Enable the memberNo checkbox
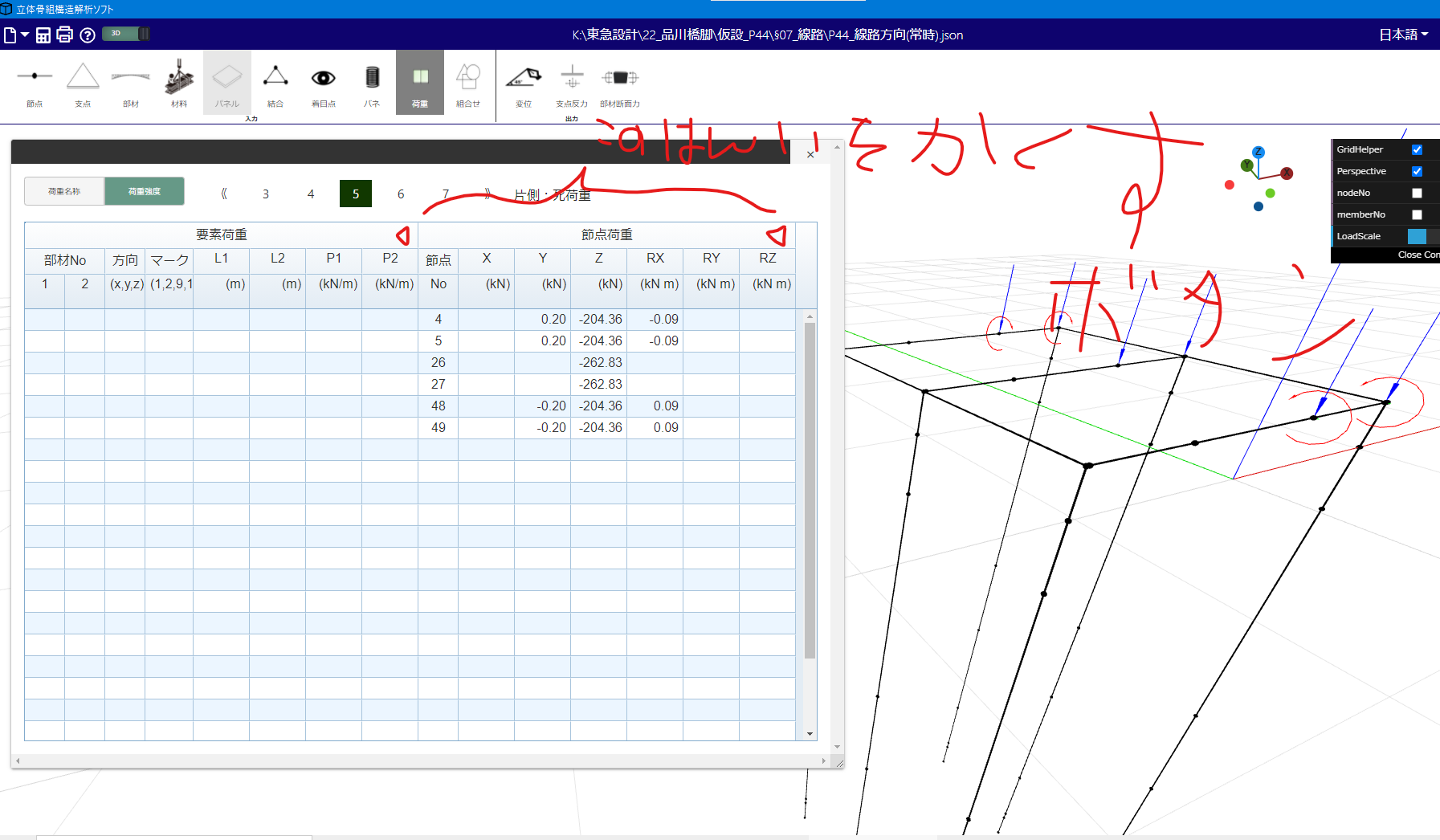Screen dimensions: 1440x840 (1417, 214)
